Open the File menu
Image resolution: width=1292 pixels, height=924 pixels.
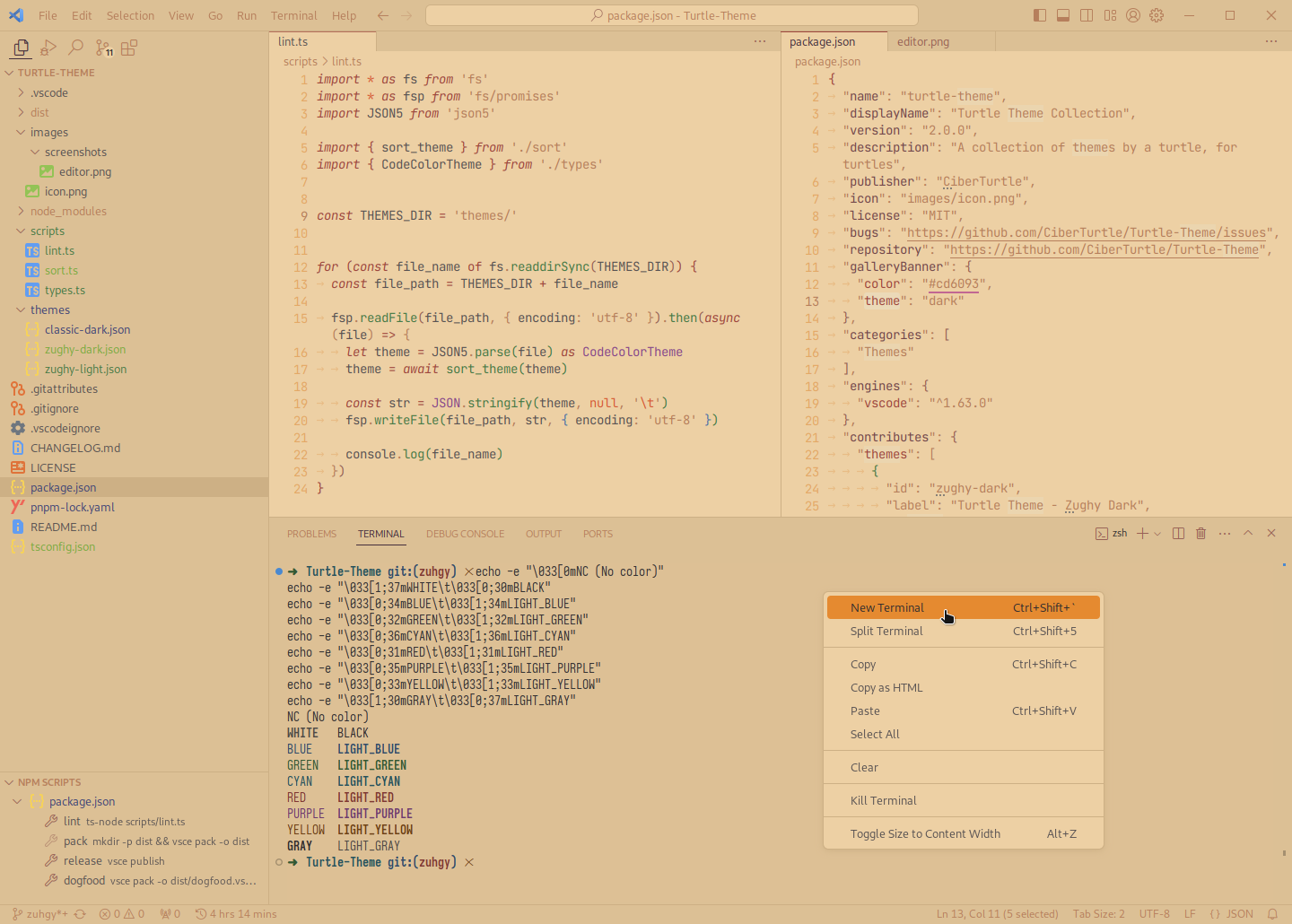click(x=48, y=15)
